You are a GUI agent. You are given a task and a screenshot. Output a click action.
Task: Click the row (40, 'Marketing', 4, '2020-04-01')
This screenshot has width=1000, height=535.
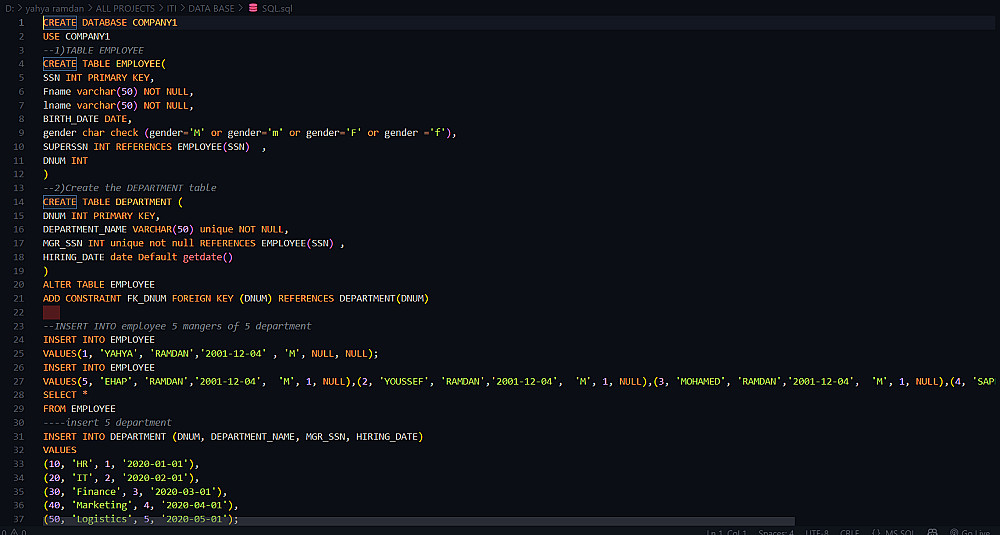140,505
